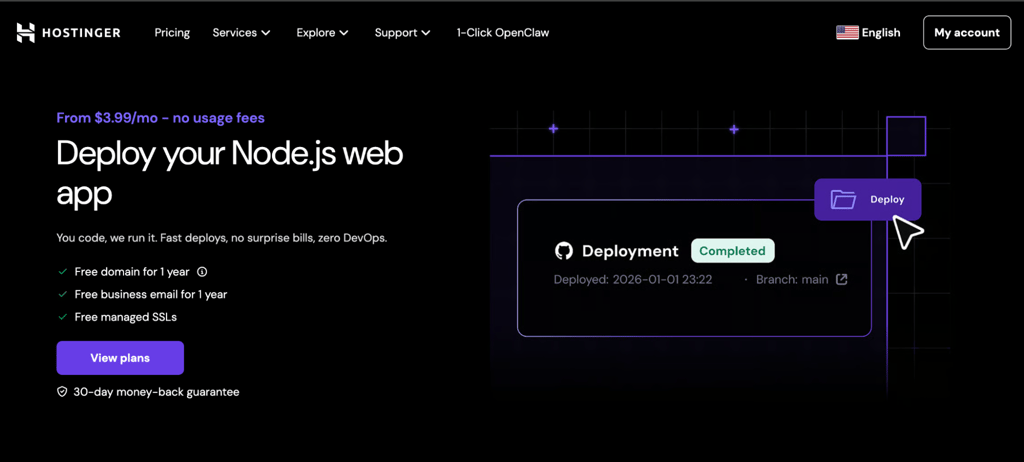This screenshot has width=1024, height=462.
Task: Click 'Free managed SSLs' text
Action: tap(125, 317)
